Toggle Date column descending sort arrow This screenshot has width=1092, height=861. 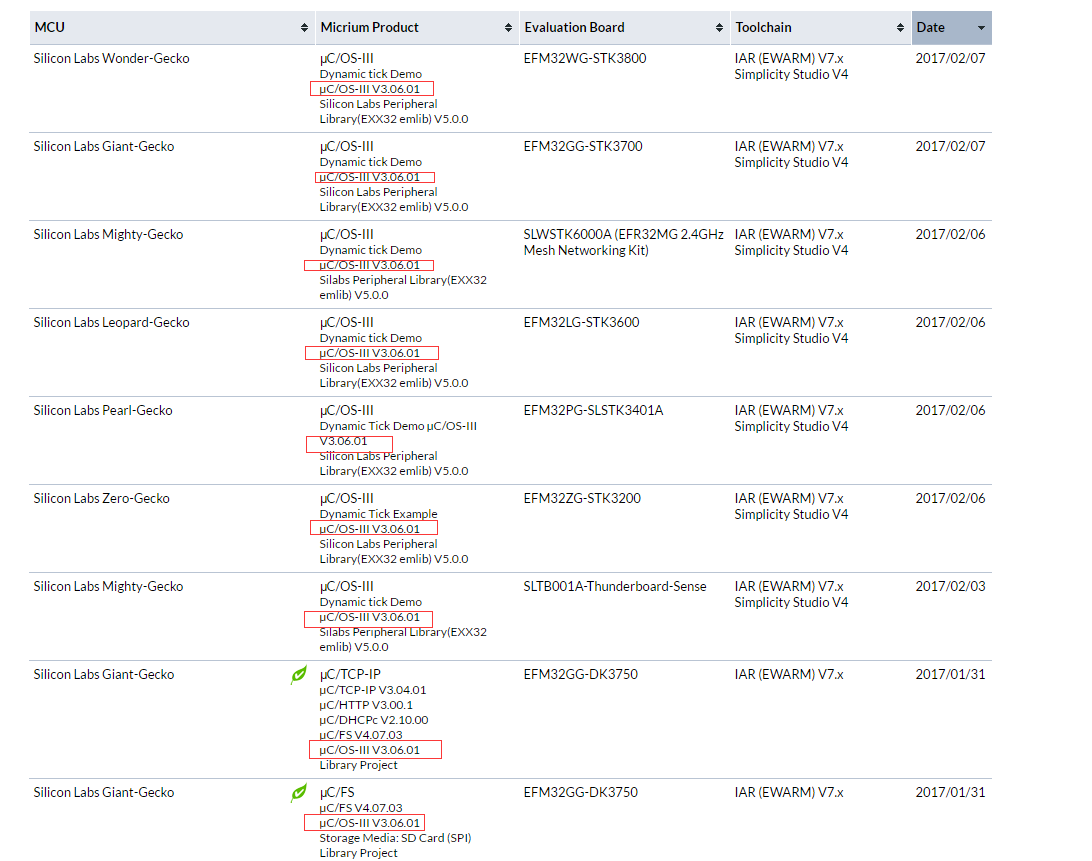(x=981, y=28)
